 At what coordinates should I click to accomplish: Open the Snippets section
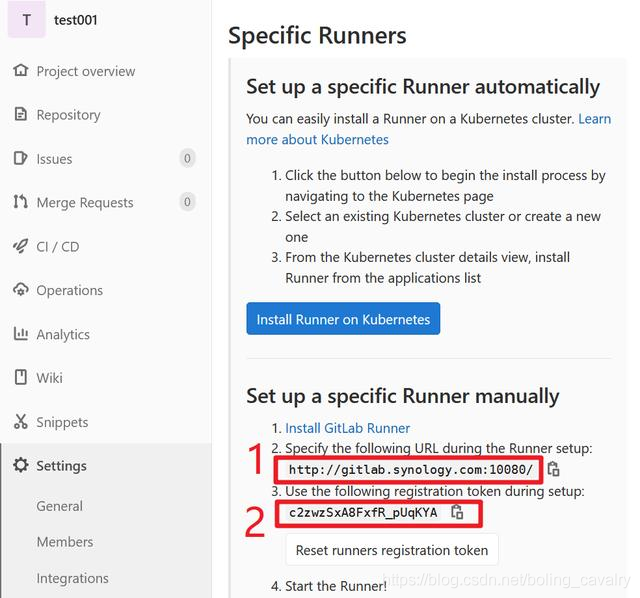(x=62, y=422)
